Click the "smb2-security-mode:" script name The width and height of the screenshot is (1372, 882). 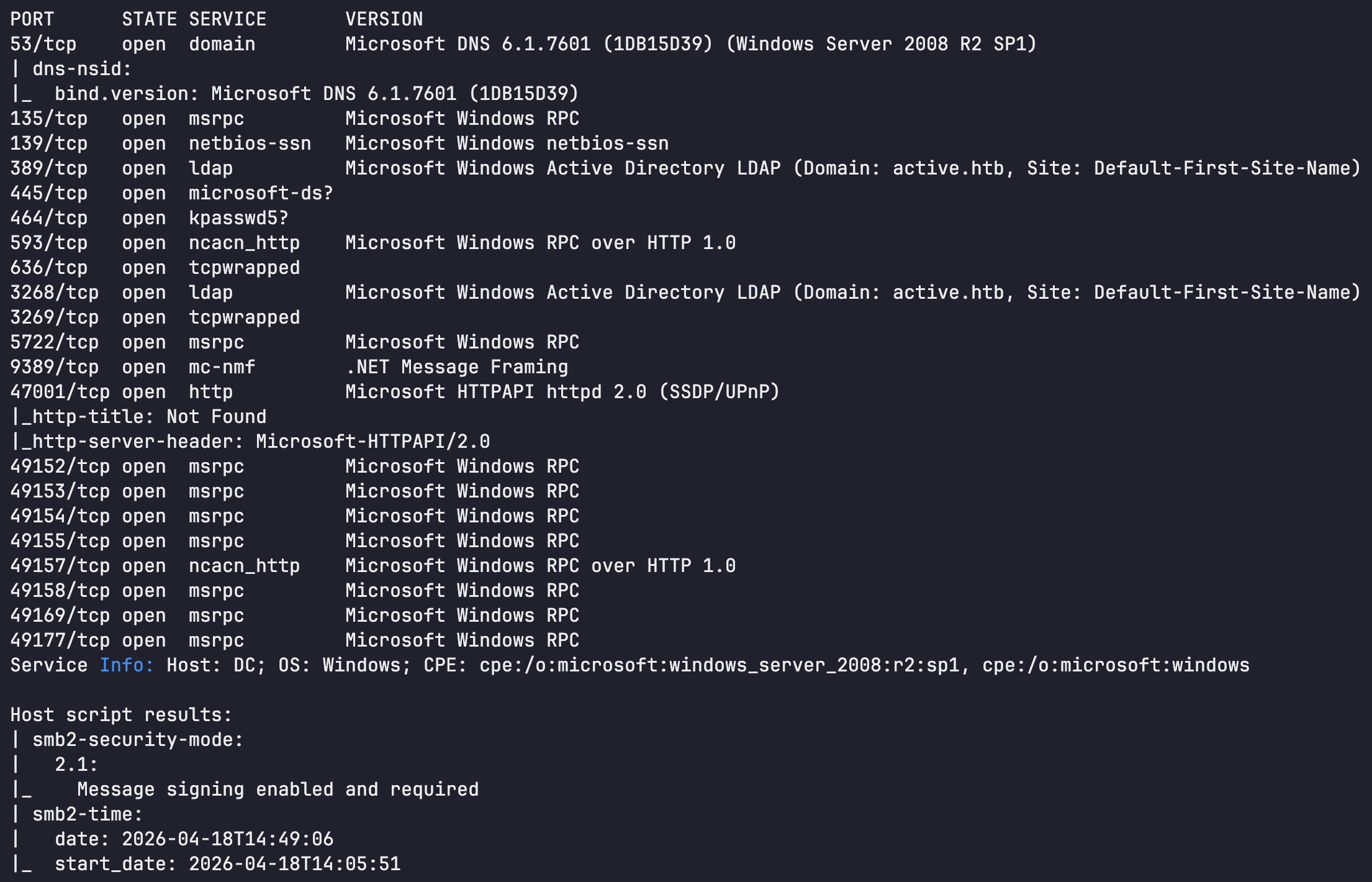pos(138,740)
